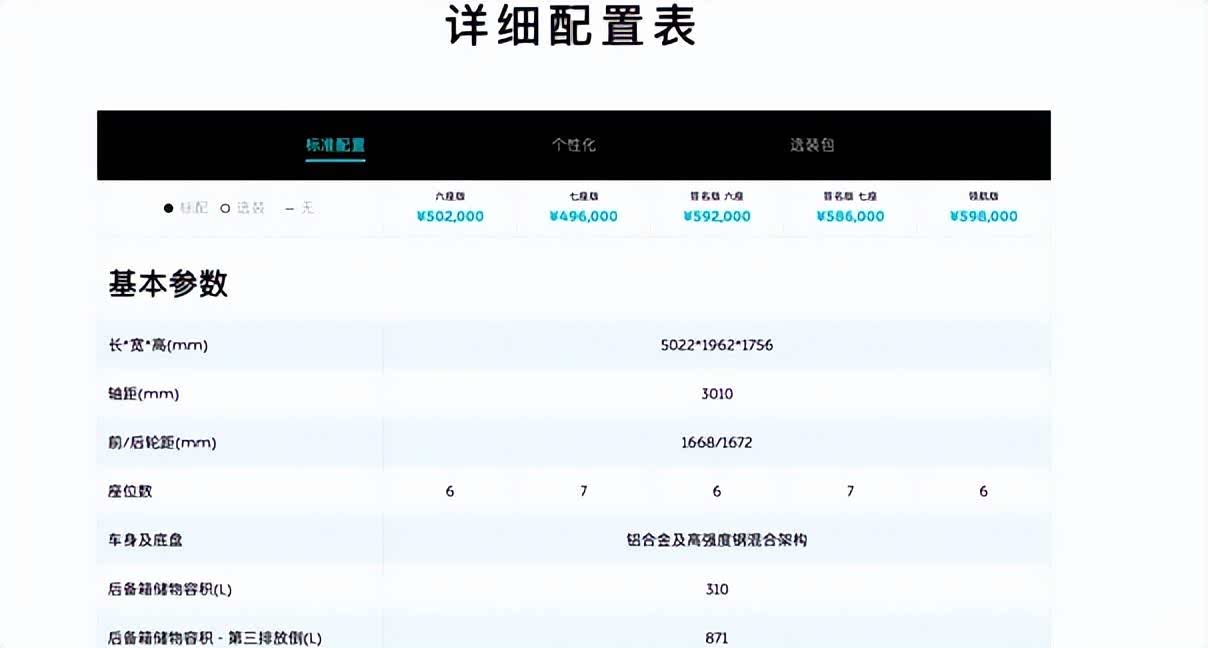Select the 铝合金及高强度钢混合架构 body value

tap(717, 540)
